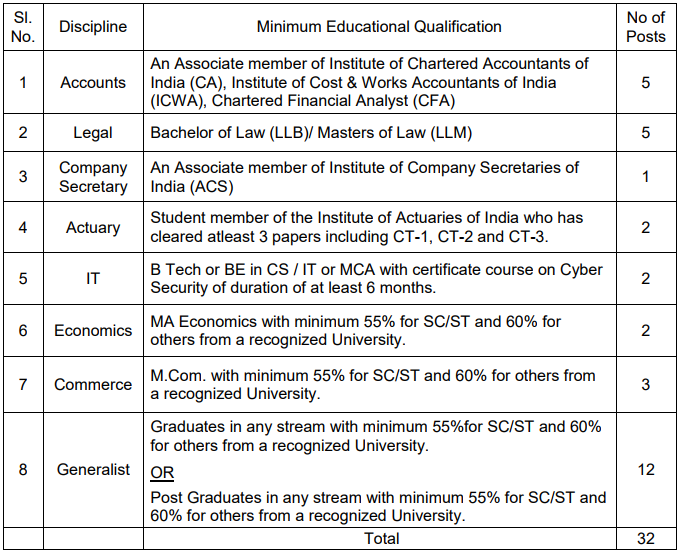Click the underlined "OR" in Generalist row

pos(163,470)
